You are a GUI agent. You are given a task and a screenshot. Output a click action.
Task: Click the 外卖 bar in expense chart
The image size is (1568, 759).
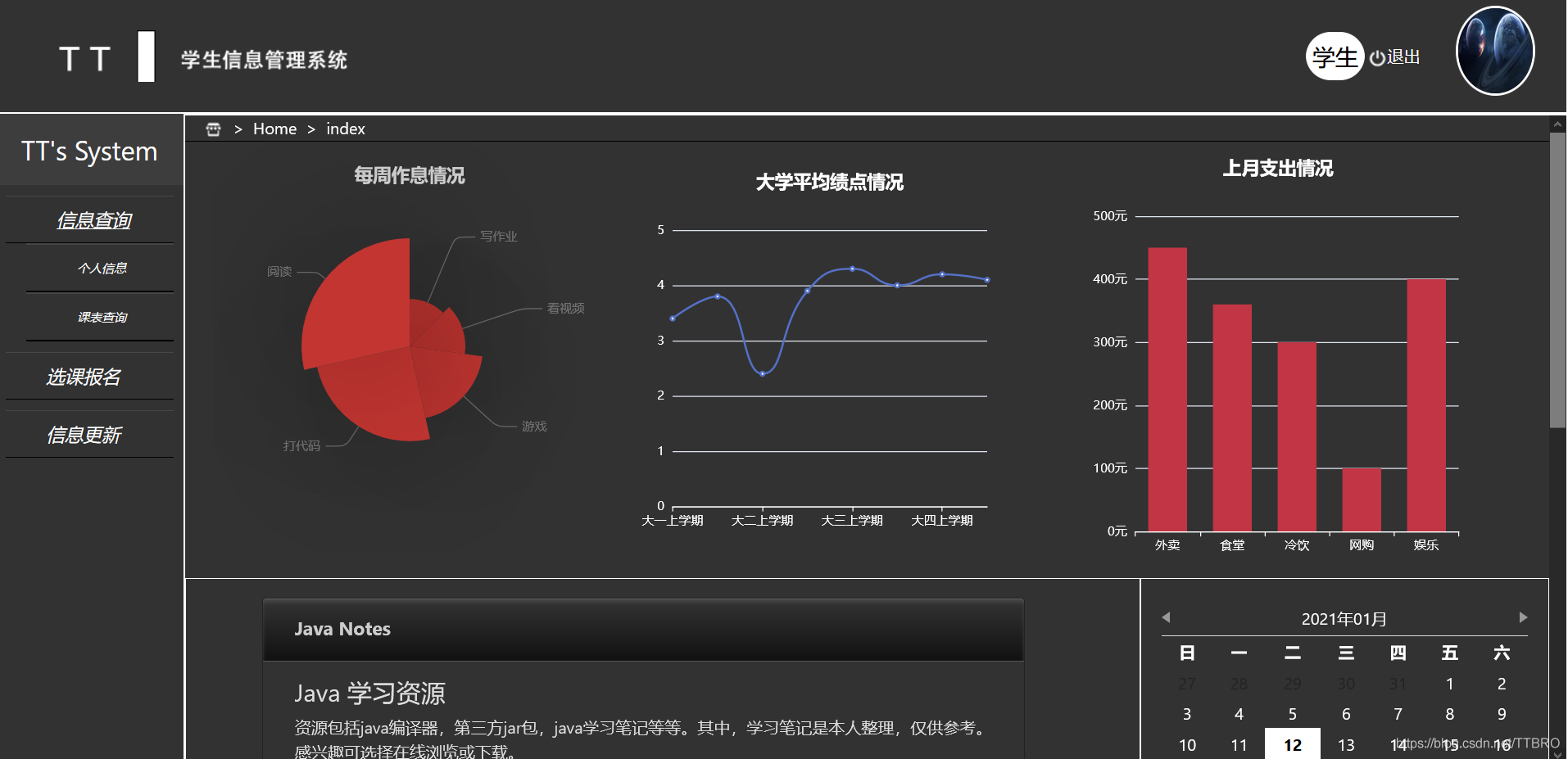1167,389
